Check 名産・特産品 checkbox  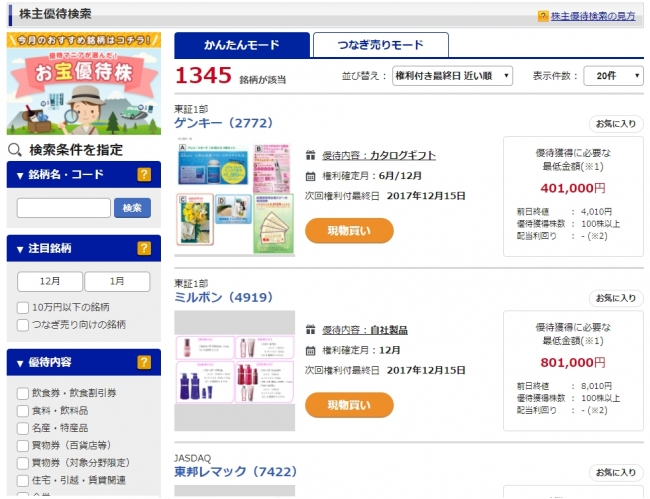coord(22,428)
